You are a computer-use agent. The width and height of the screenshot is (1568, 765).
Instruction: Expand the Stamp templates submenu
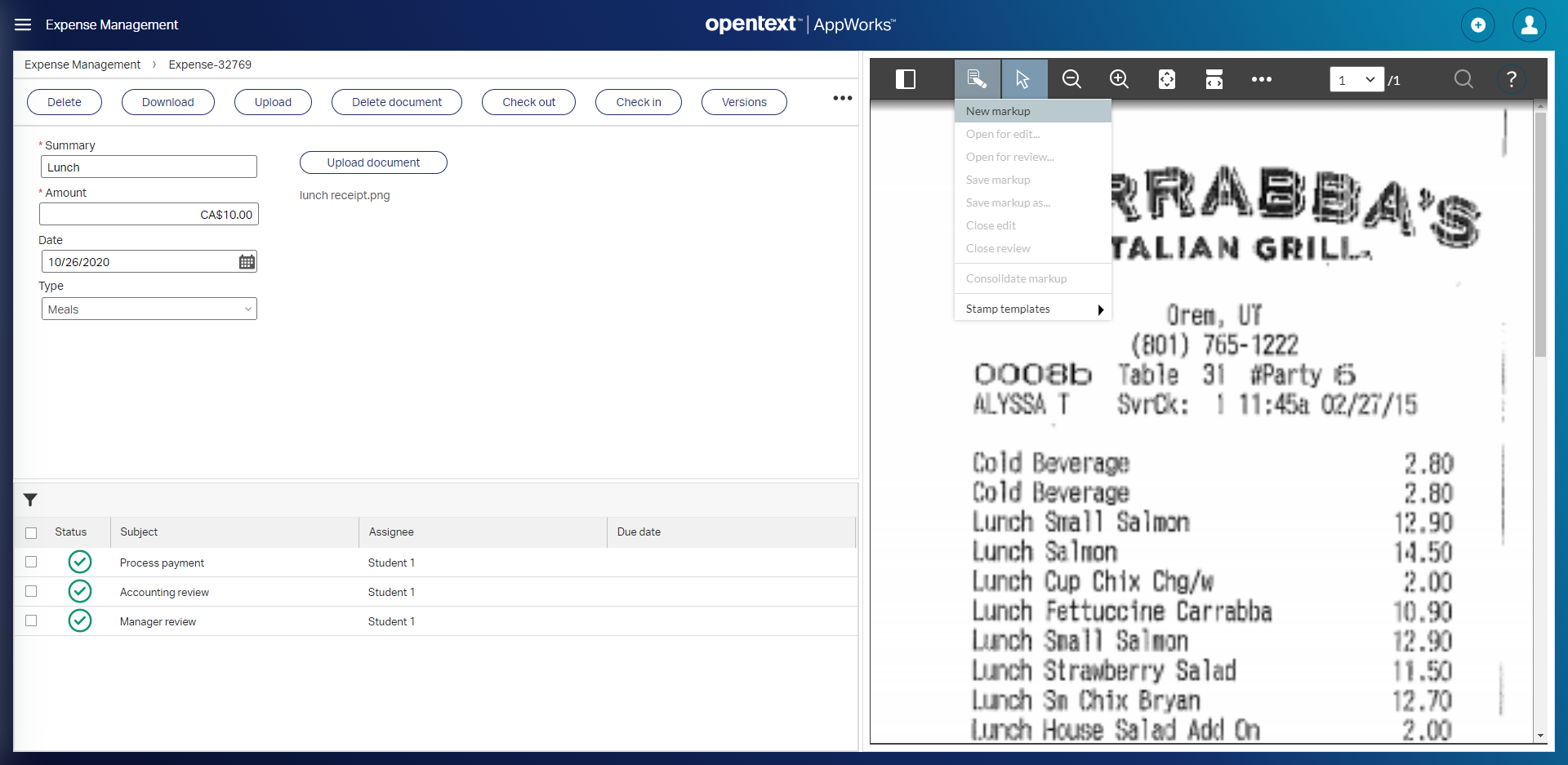tap(1033, 309)
